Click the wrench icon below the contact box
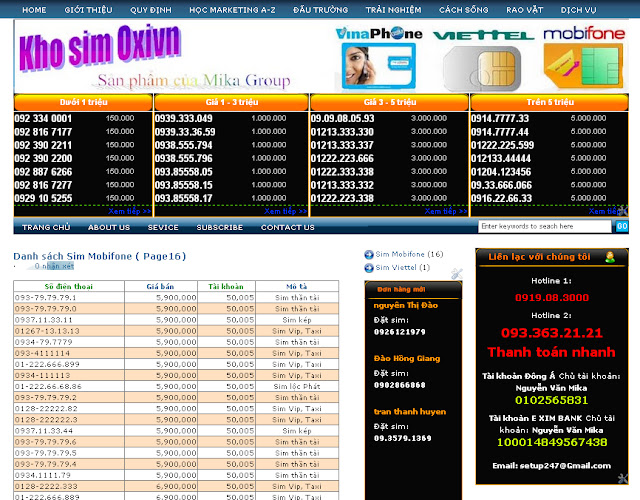This screenshot has width=640, height=500. tap(623, 478)
